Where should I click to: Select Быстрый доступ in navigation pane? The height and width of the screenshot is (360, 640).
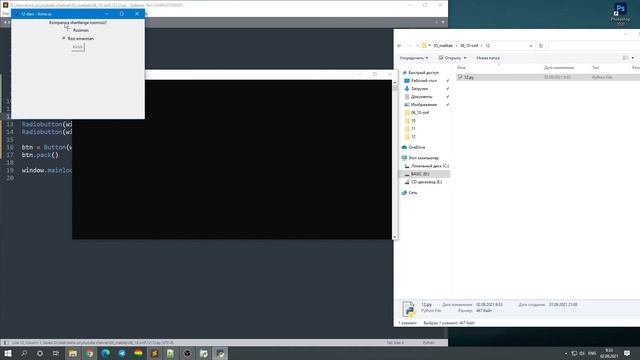click(x=420, y=73)
